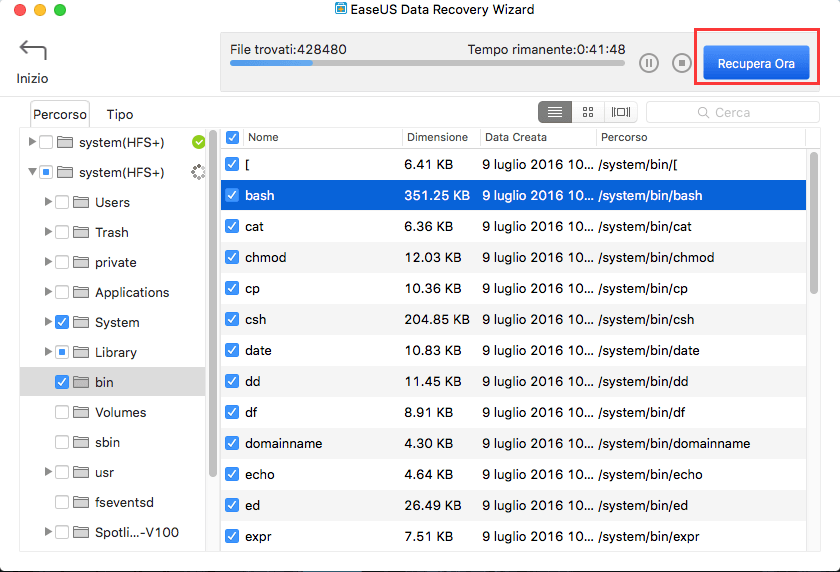Expand the first system(HFS+) tree node

(x=32, y=141)
